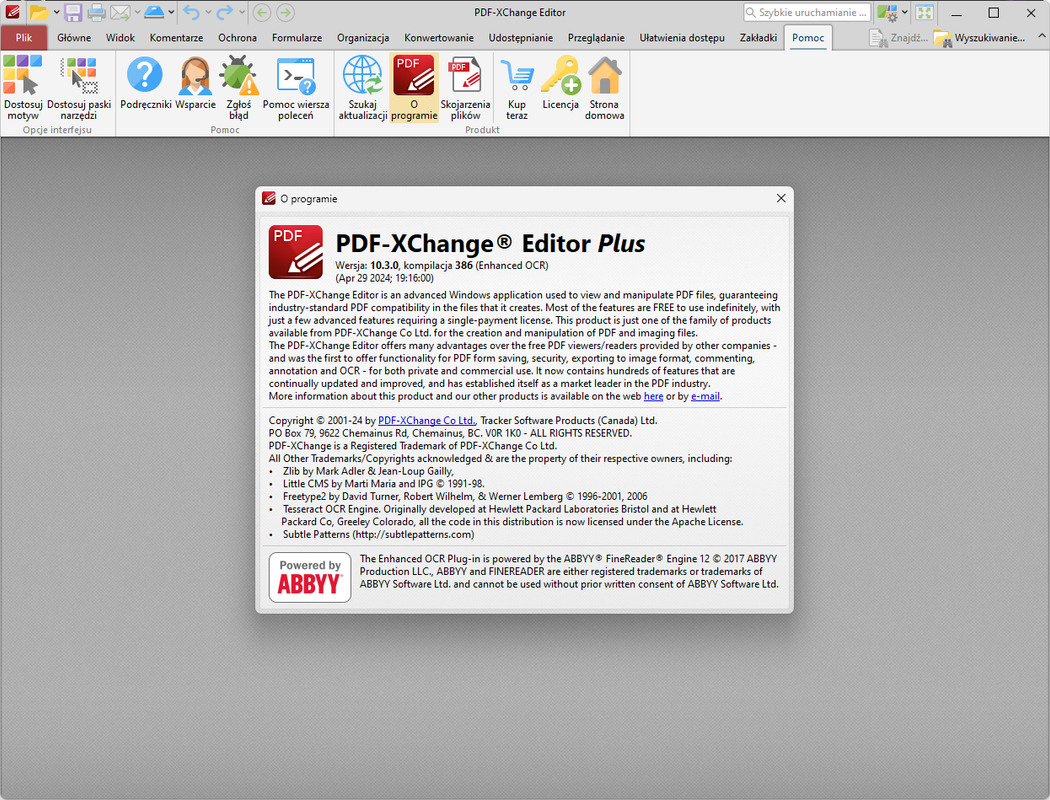Open Wsparcie support icon
1050x800 pixels.
[195, 83]
